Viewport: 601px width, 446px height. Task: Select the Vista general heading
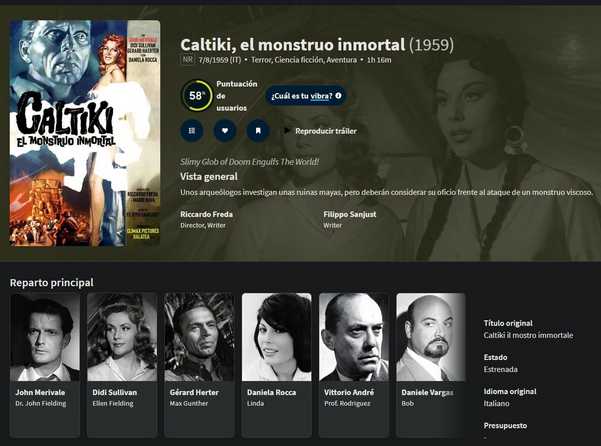pos(209,177)
